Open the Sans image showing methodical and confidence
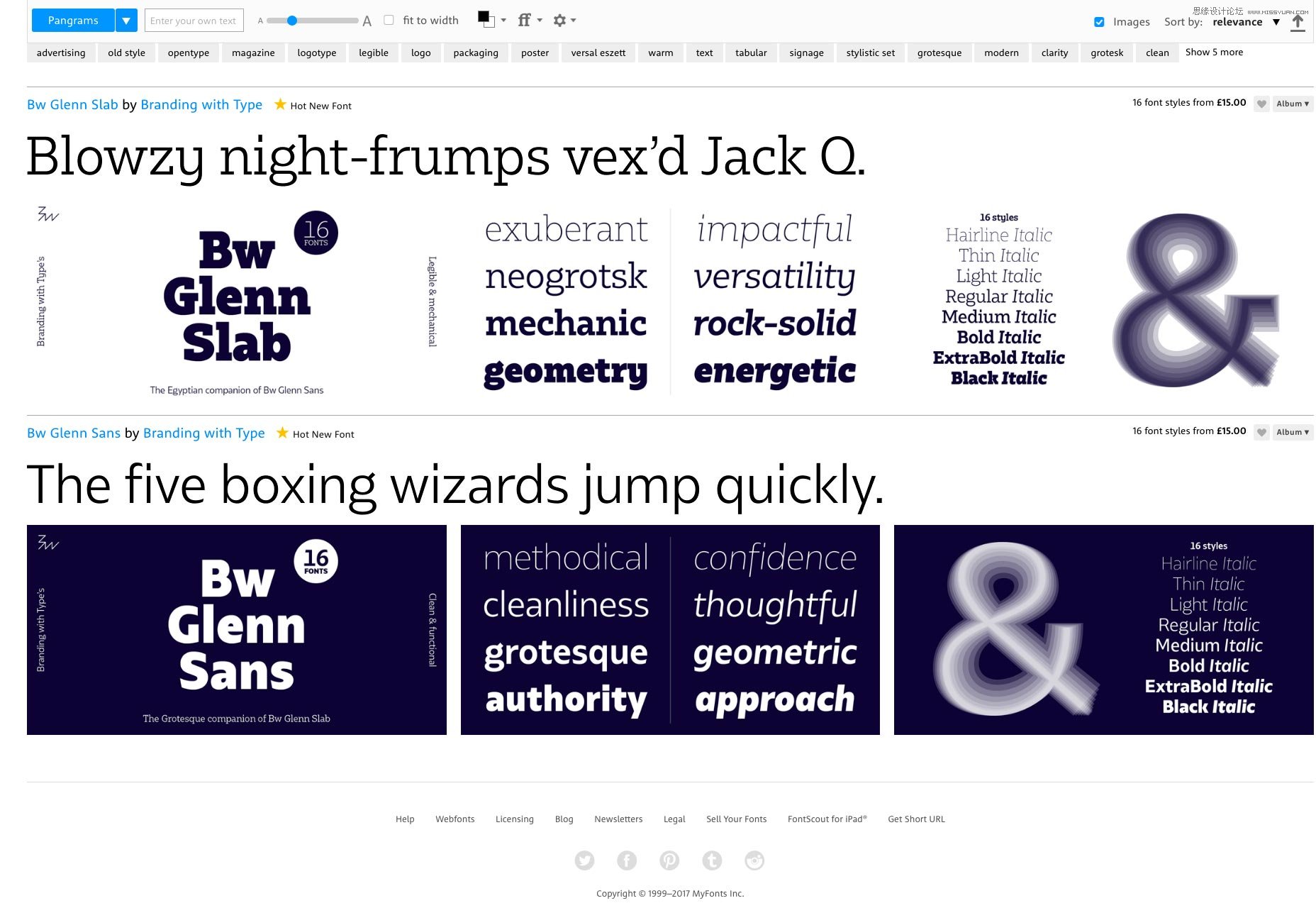Viewport: 1316px width, 908px height. pos(670,630)
